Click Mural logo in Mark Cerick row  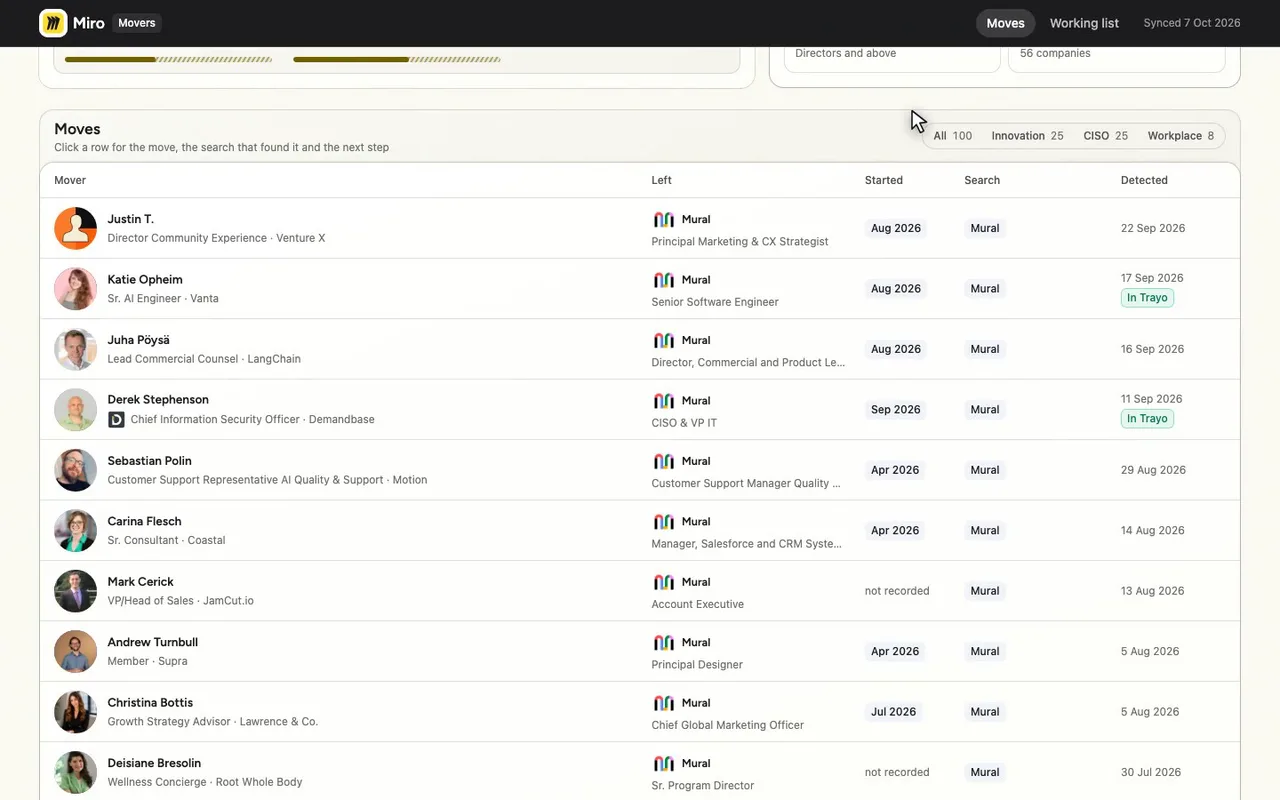coord(664,582)
